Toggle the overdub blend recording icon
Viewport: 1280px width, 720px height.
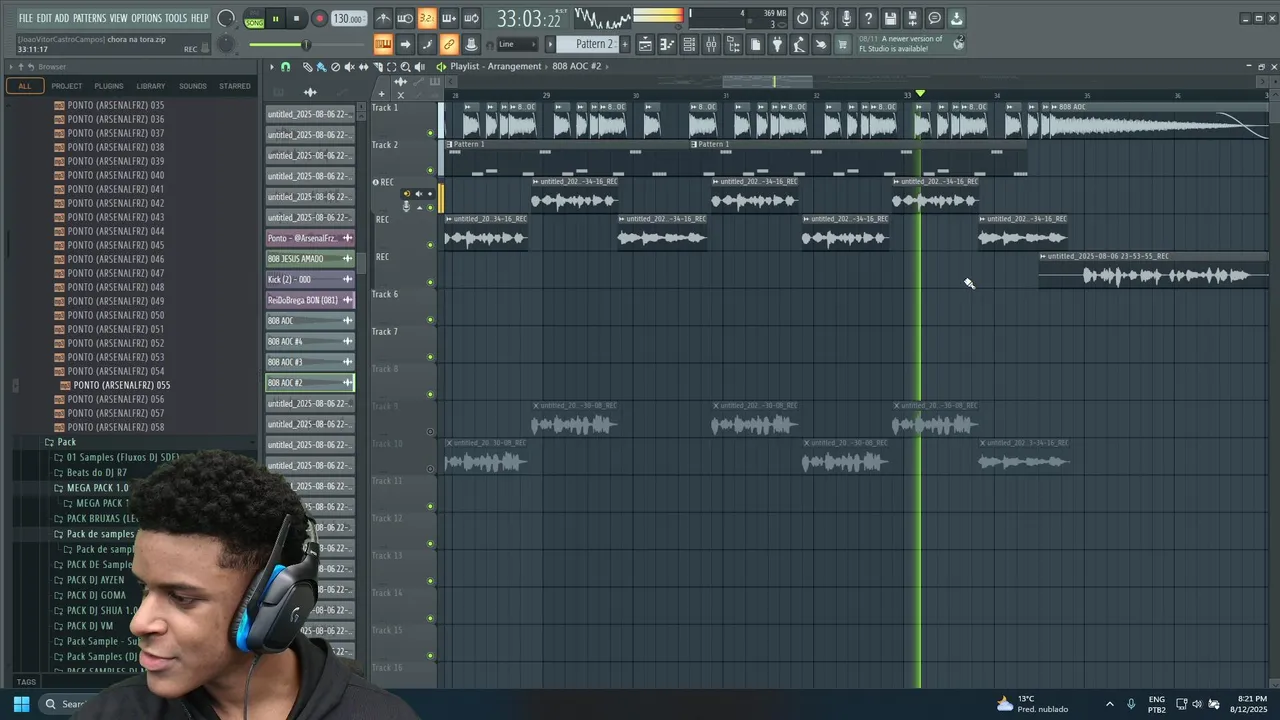[449, 18]
